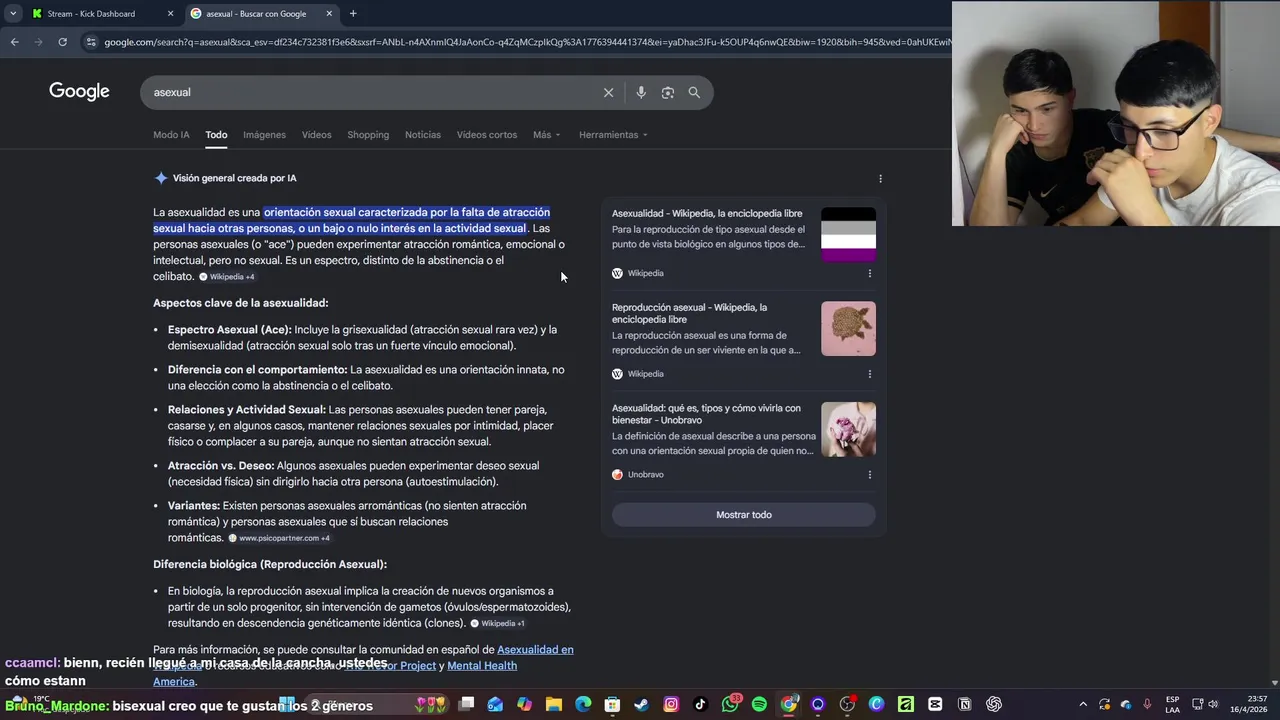The height and width of the screenshot is (720, 1280).
Task: Open a new browser tab
Action: tap(353, 14)
